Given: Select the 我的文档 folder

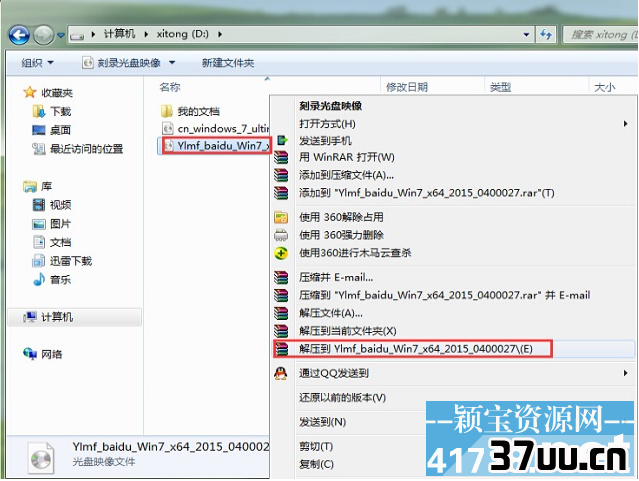Looking at the screenshot, I should [198, 111].
